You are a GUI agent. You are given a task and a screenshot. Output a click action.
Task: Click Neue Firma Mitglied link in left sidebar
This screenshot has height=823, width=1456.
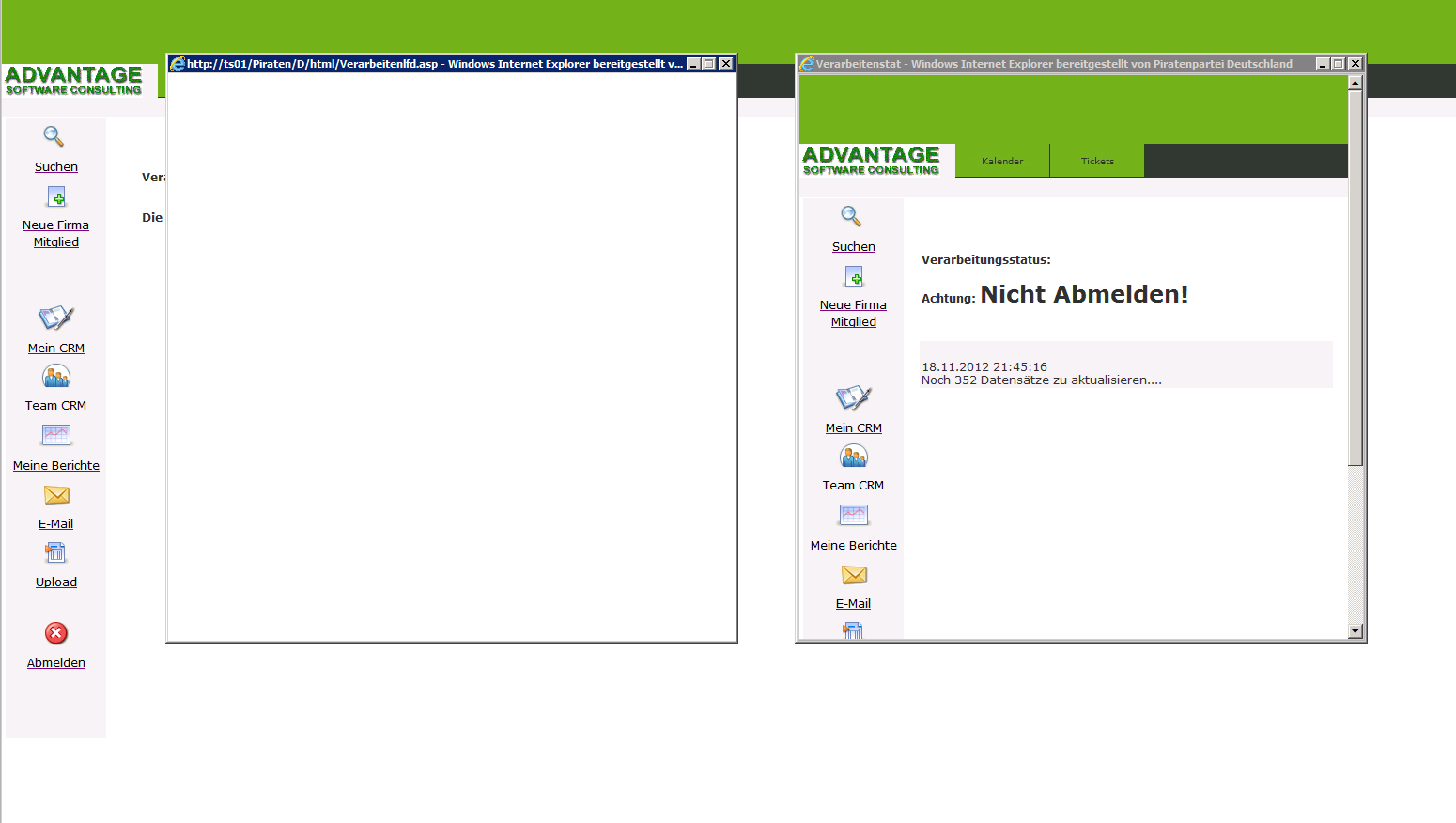pos(56,234)
